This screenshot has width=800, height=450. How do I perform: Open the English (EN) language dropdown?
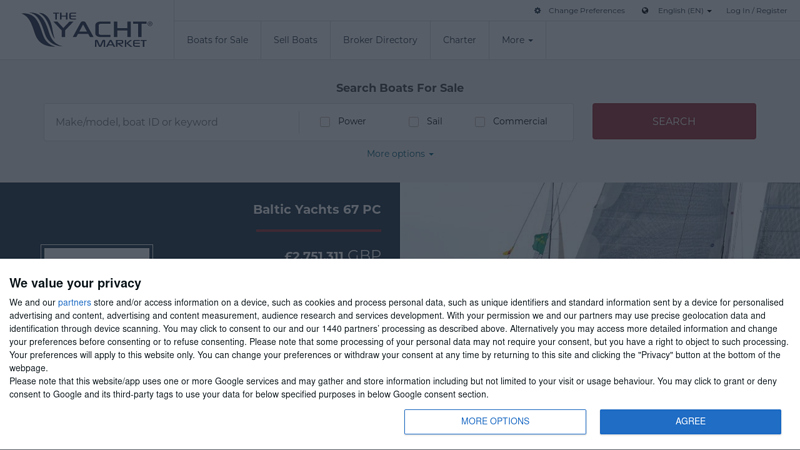(684, 11)
